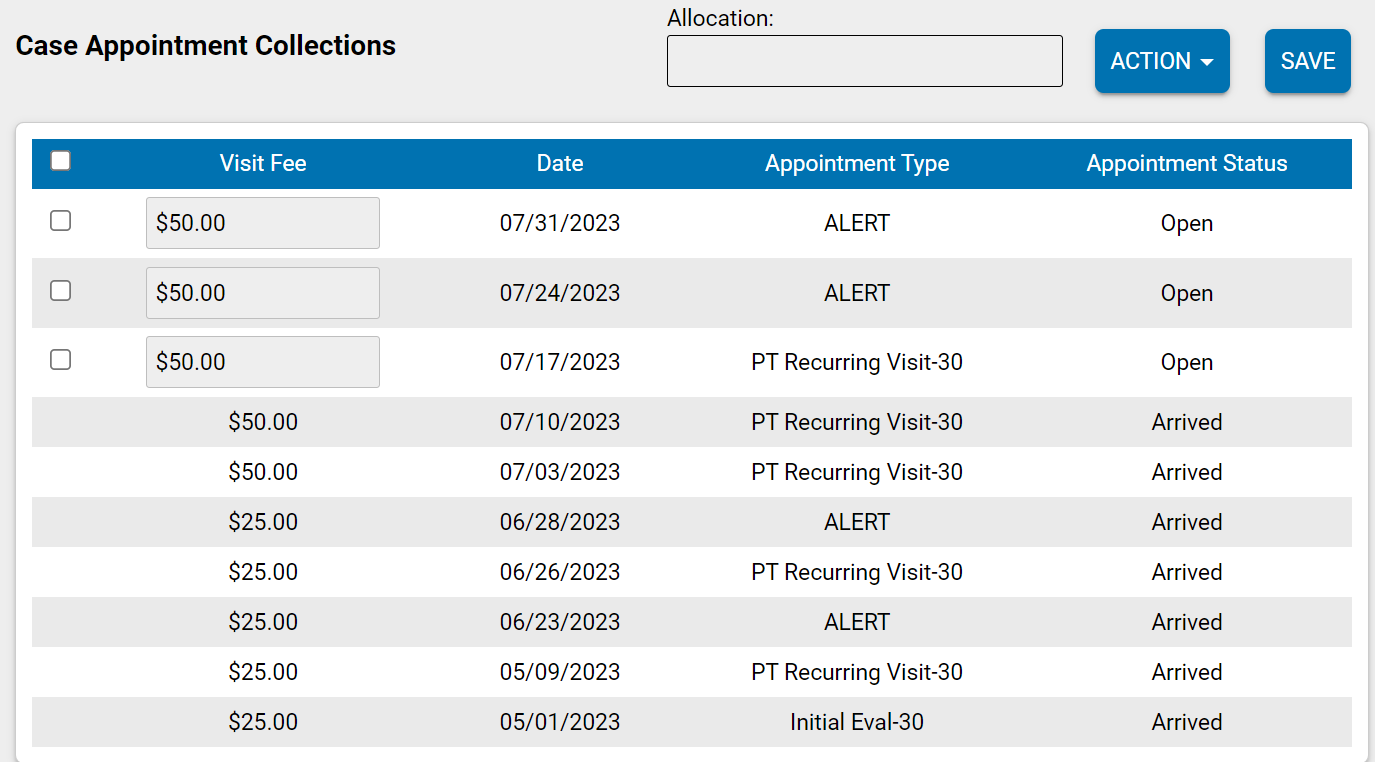This screenshot has height=762, width=1375.
Task: Click the Appointment Status column header
Action: (x=1186, y=163)
